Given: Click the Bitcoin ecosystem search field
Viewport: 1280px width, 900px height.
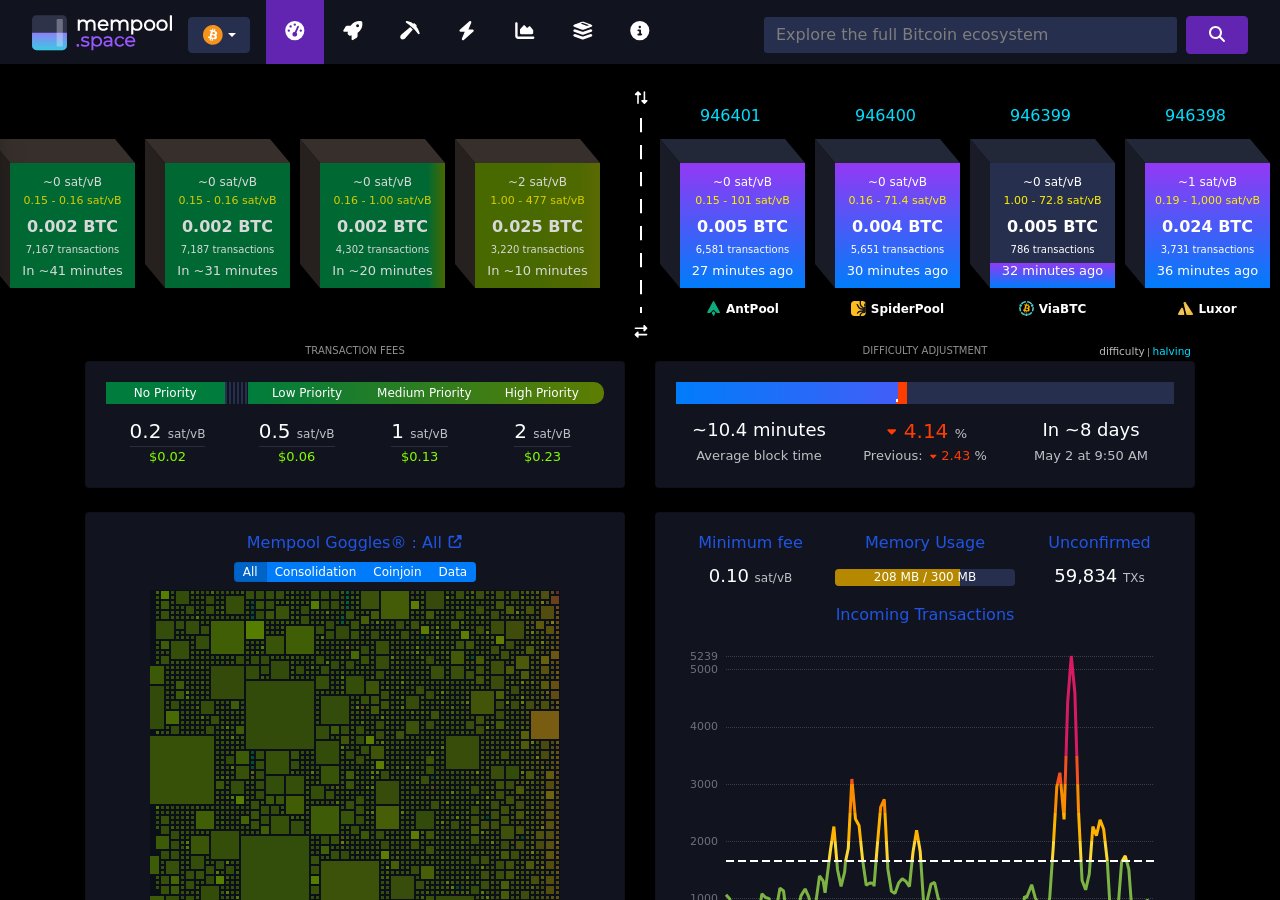Looking at the screenshot, I should pos(970,34).
